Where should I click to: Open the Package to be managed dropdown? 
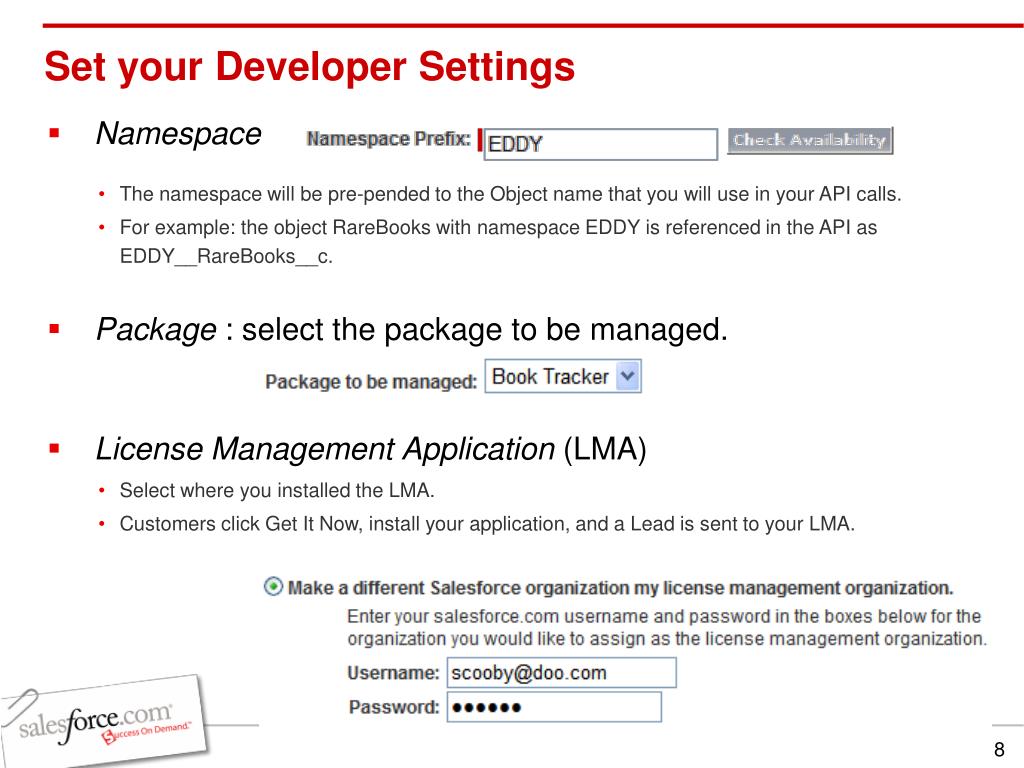click(x=562, y=376)
